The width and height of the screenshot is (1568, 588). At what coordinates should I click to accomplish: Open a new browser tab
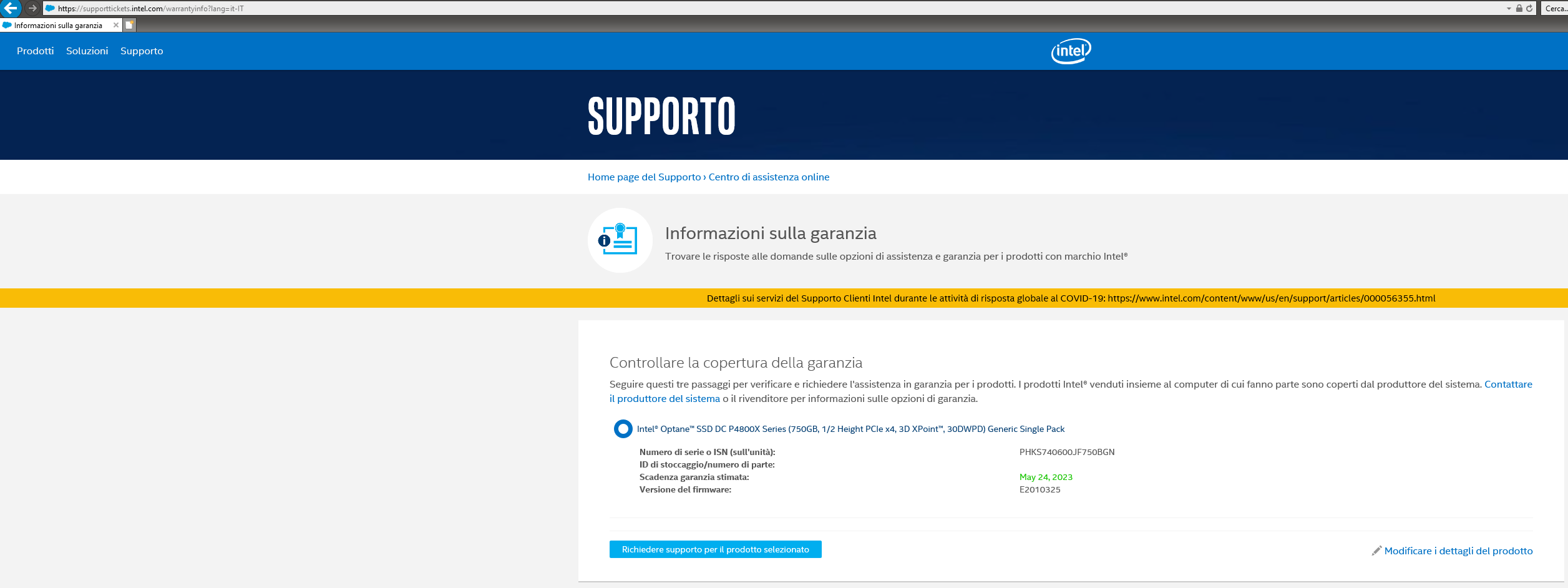click(x=129, y=25)
